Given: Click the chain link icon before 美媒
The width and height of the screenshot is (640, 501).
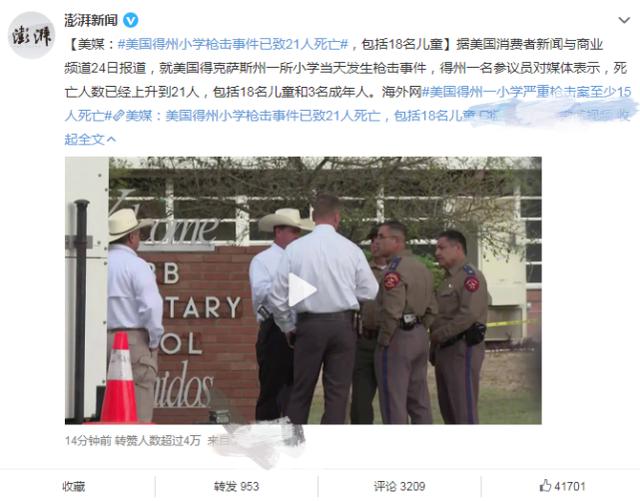Looking at the screenshot, I should pyautogui.click(x=118, y=116).
